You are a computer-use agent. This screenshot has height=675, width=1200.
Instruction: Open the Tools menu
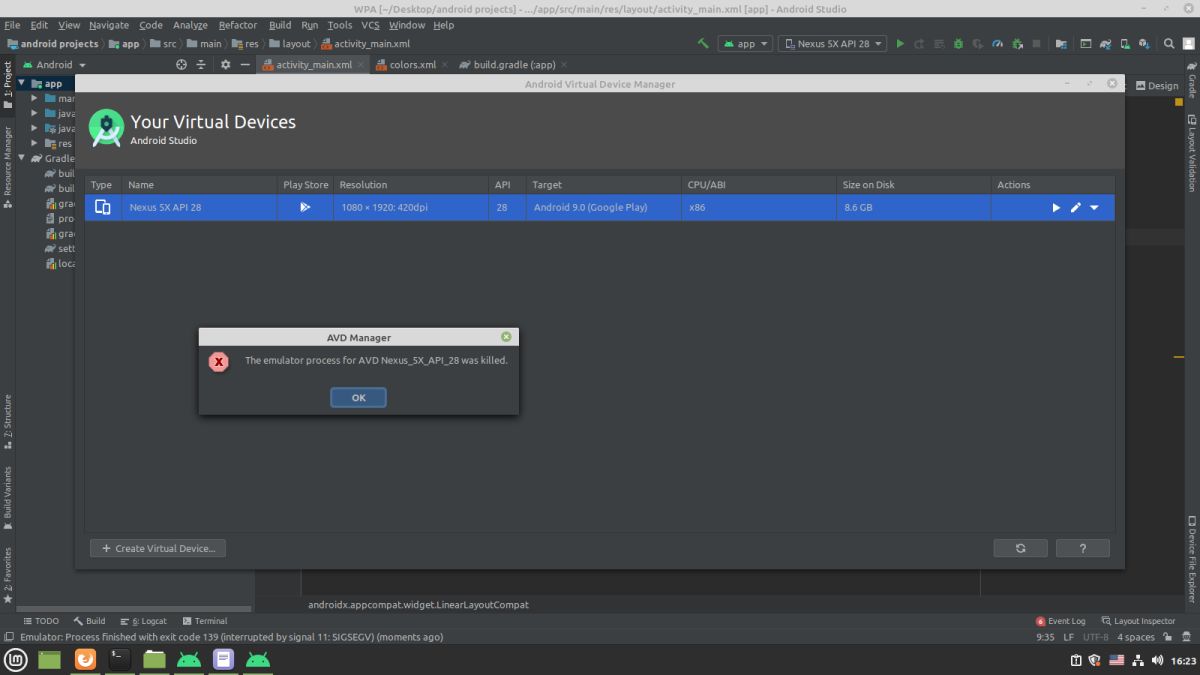[340, 25]
